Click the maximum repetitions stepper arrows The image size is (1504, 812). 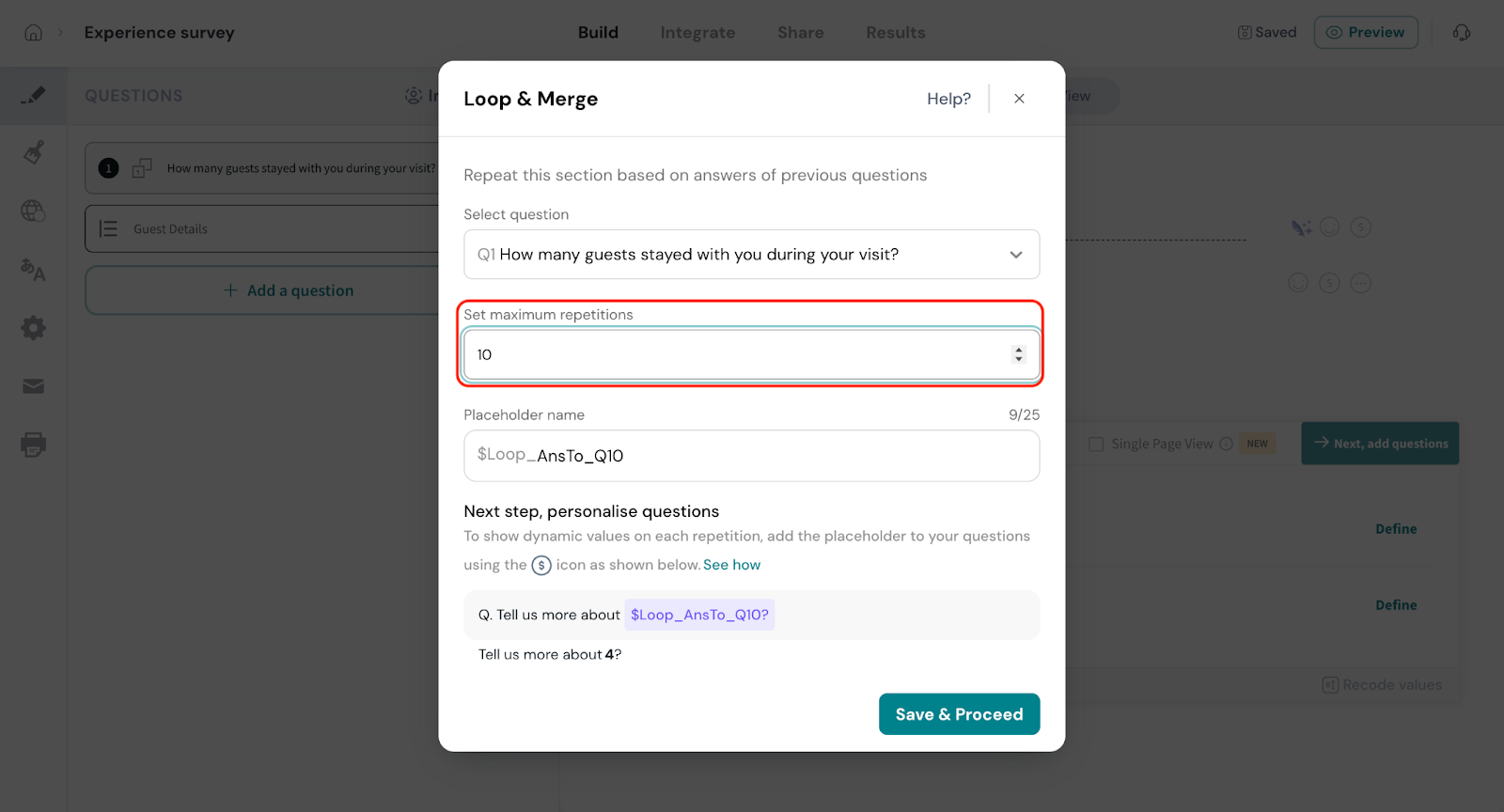[x=1018, y=354]
